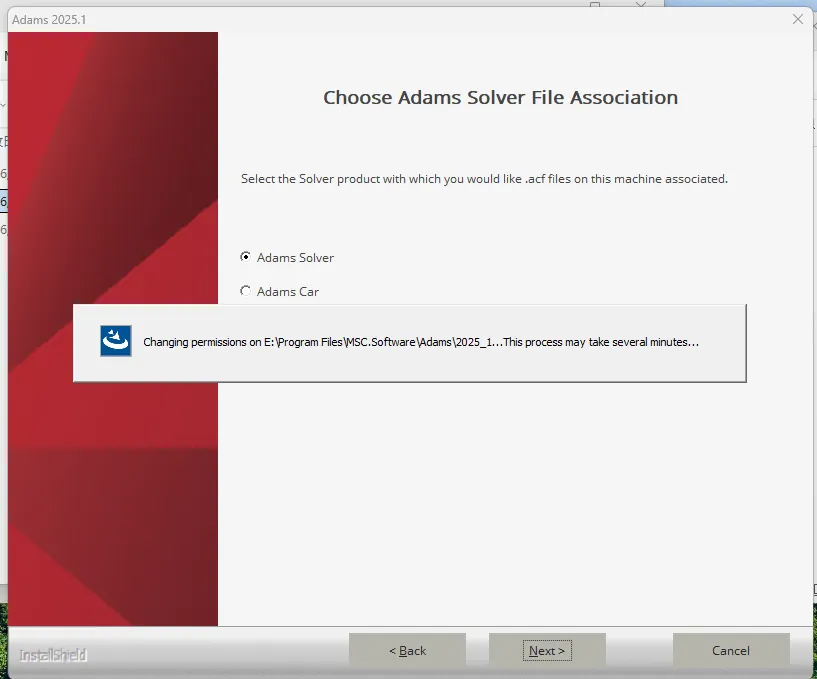
Task: Click the 'Changing permissions on E:\Program Files' message
Action: pyautogui.click(x=421, y=342)
